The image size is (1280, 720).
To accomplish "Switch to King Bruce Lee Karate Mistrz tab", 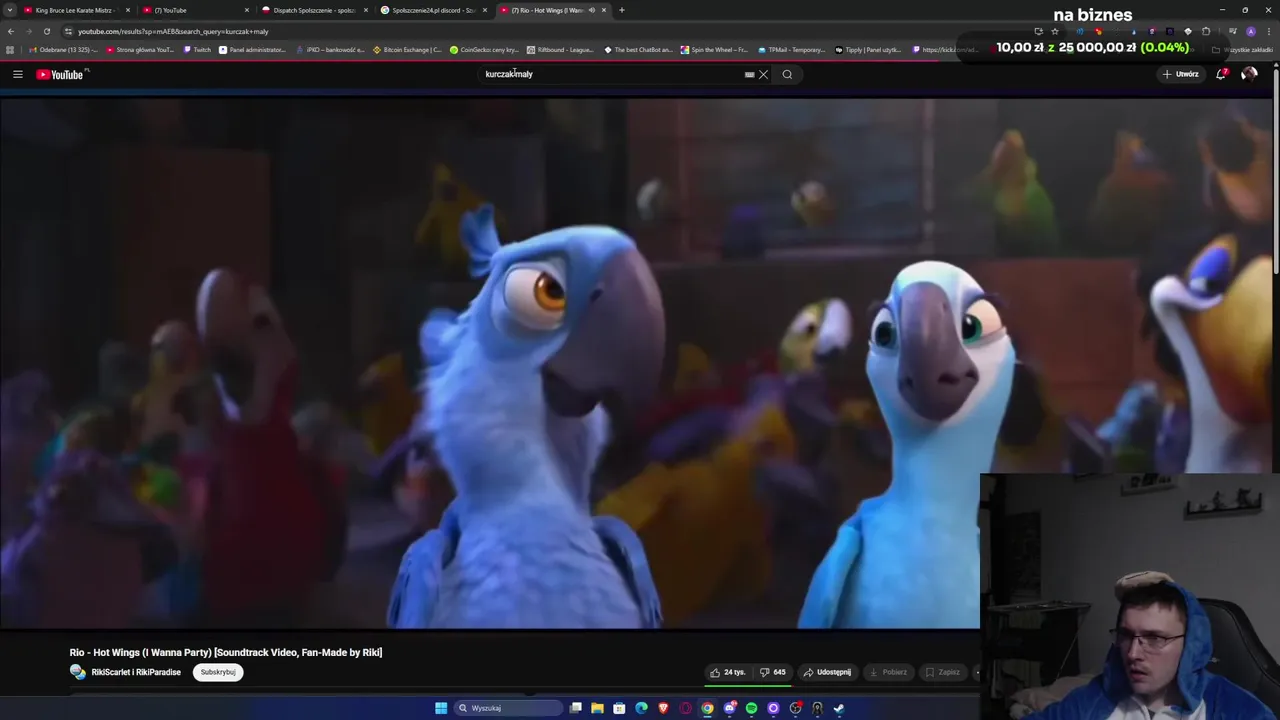I will [x=75, y=10].
